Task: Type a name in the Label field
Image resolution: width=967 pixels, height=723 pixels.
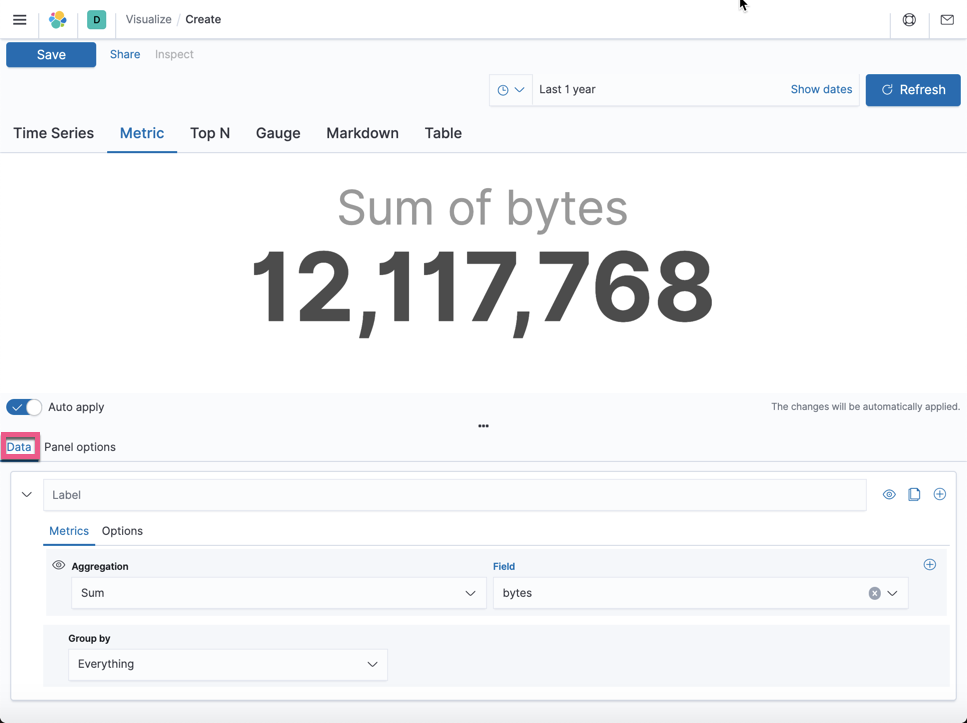Action: (x=455, y=494)
